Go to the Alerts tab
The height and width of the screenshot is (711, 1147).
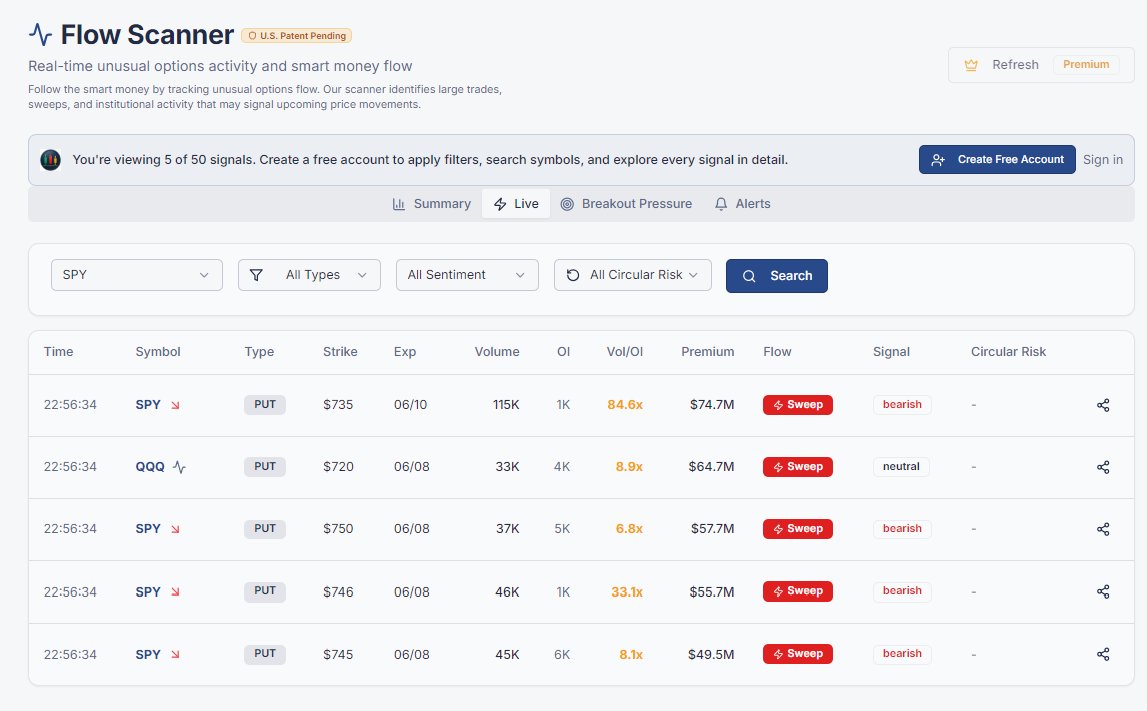(742, 204)
